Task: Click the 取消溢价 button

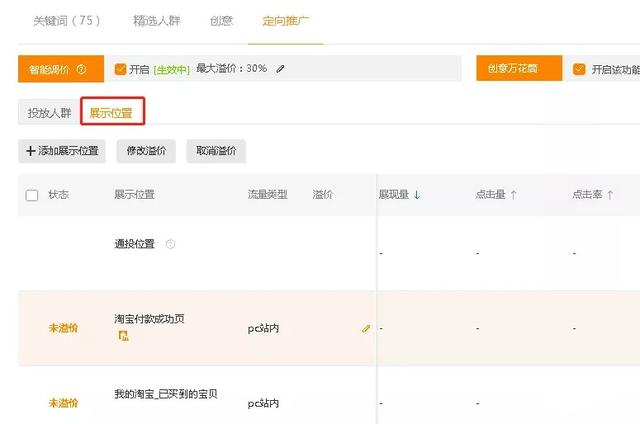Action: click(216, 151)
